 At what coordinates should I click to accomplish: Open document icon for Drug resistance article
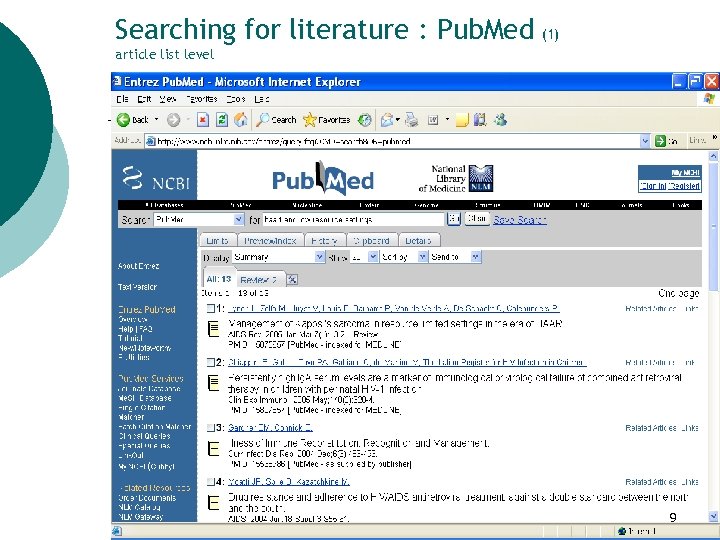point(214,503)
